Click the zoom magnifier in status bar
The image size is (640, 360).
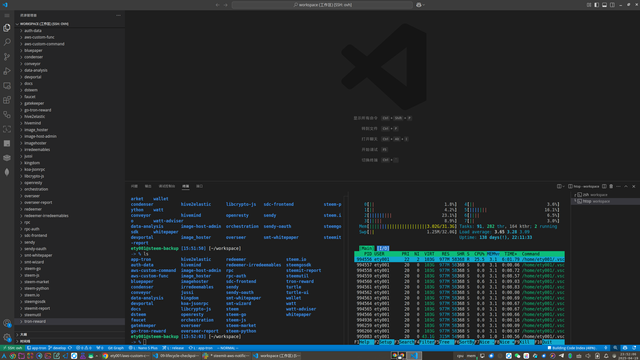point(616,348)
